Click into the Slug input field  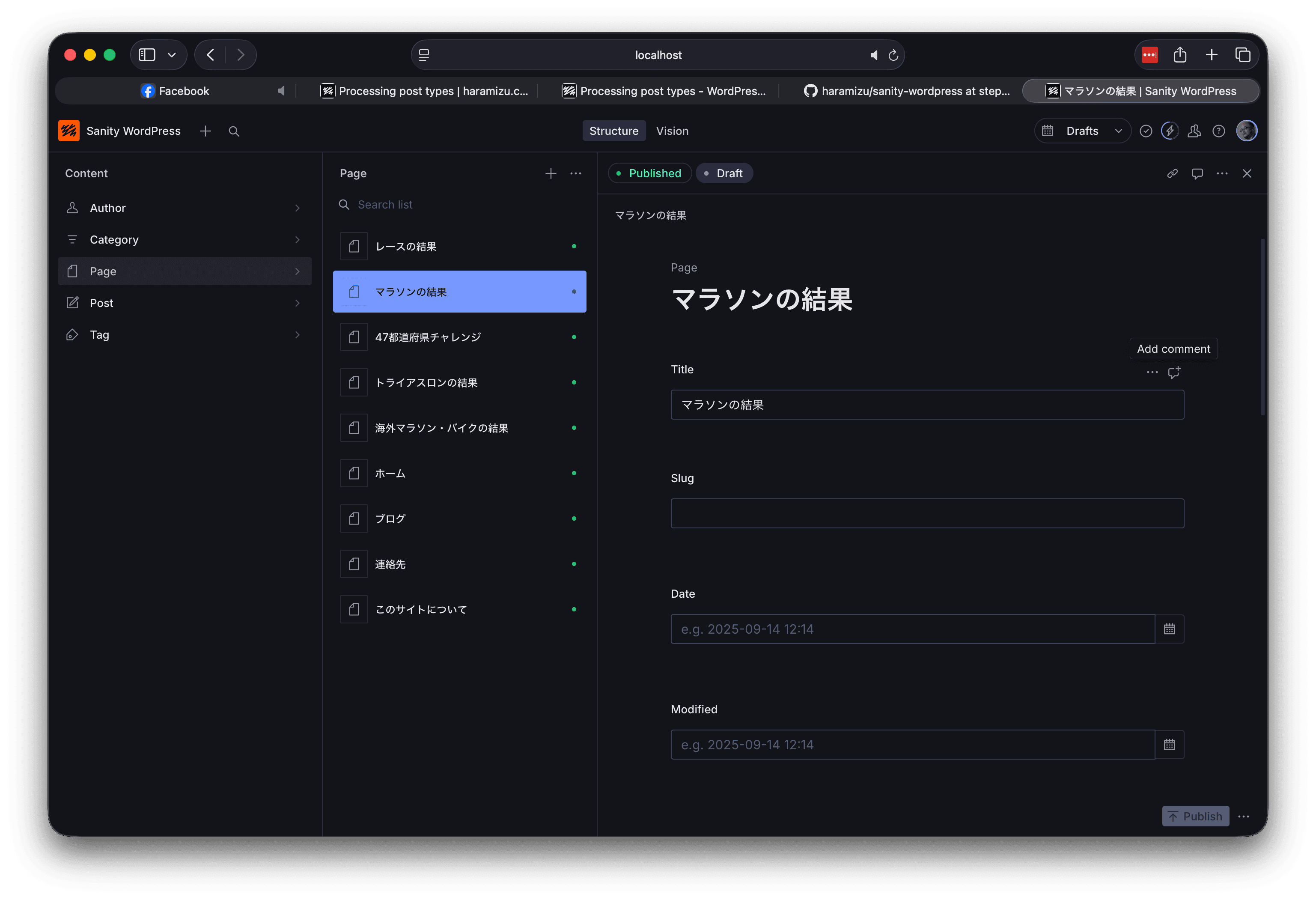(927, 513)
